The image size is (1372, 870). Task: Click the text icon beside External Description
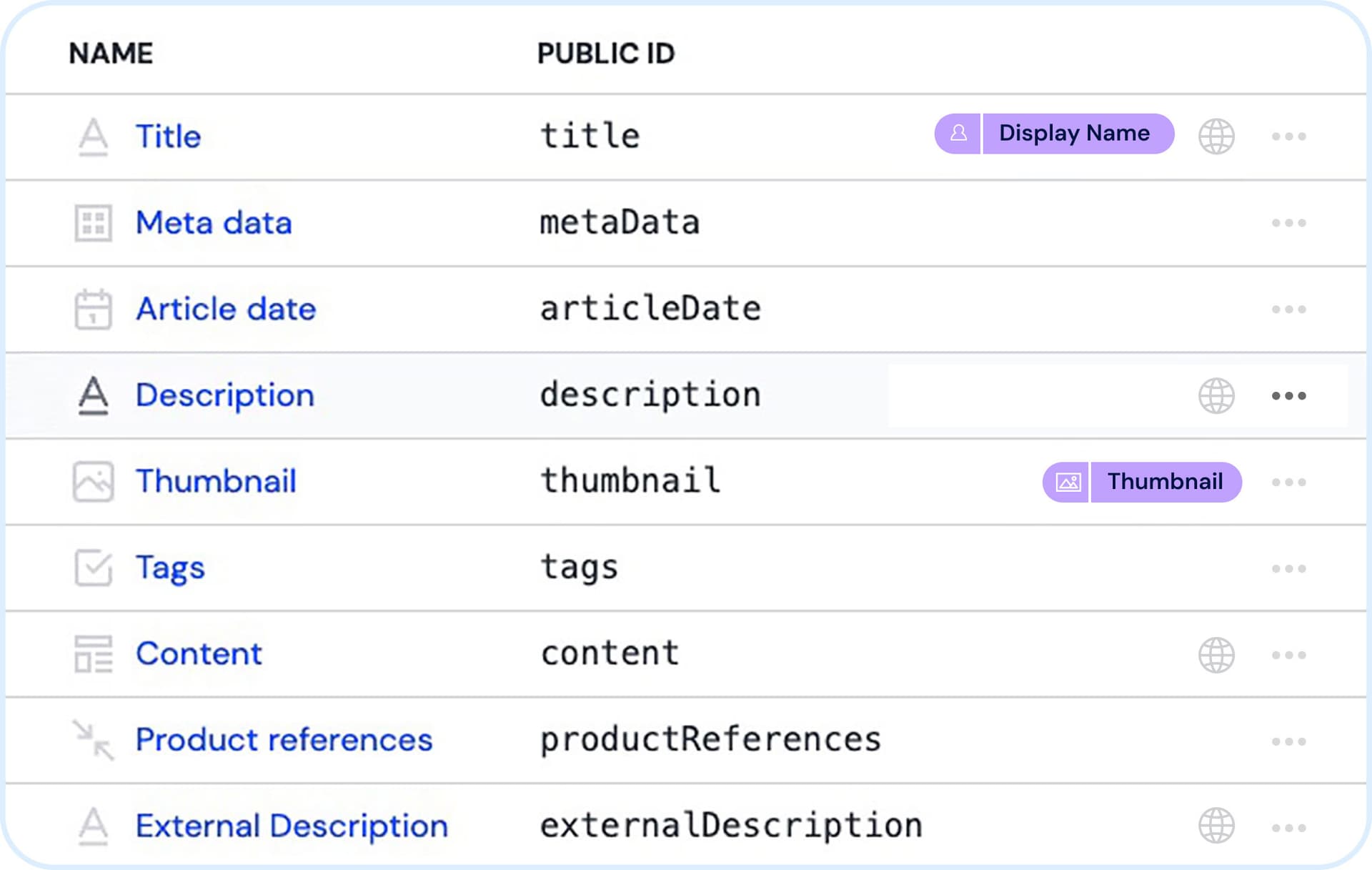tap(93, 826)
